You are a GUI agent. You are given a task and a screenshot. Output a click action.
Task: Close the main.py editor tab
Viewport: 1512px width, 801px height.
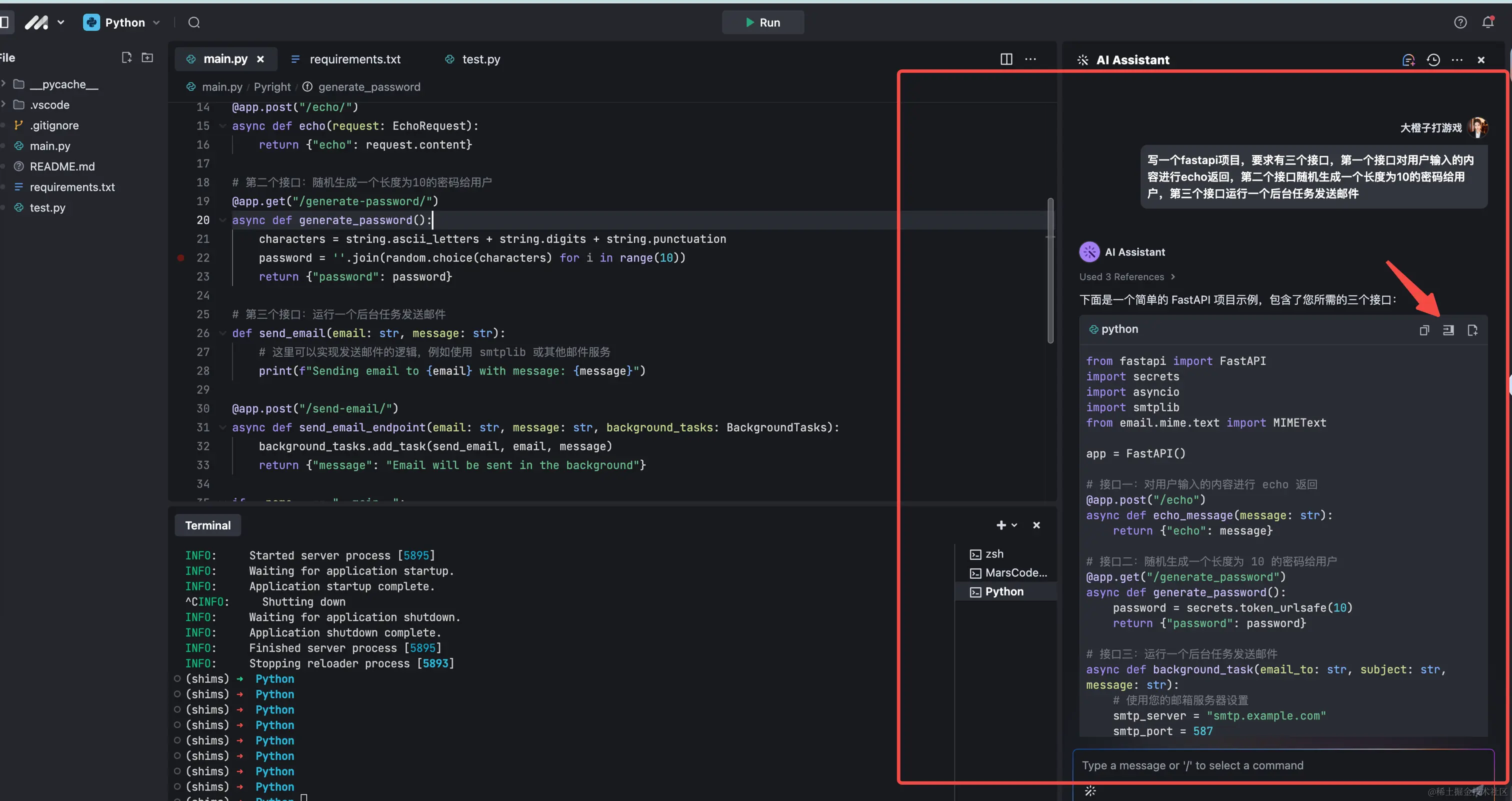[x=260, y=59]
